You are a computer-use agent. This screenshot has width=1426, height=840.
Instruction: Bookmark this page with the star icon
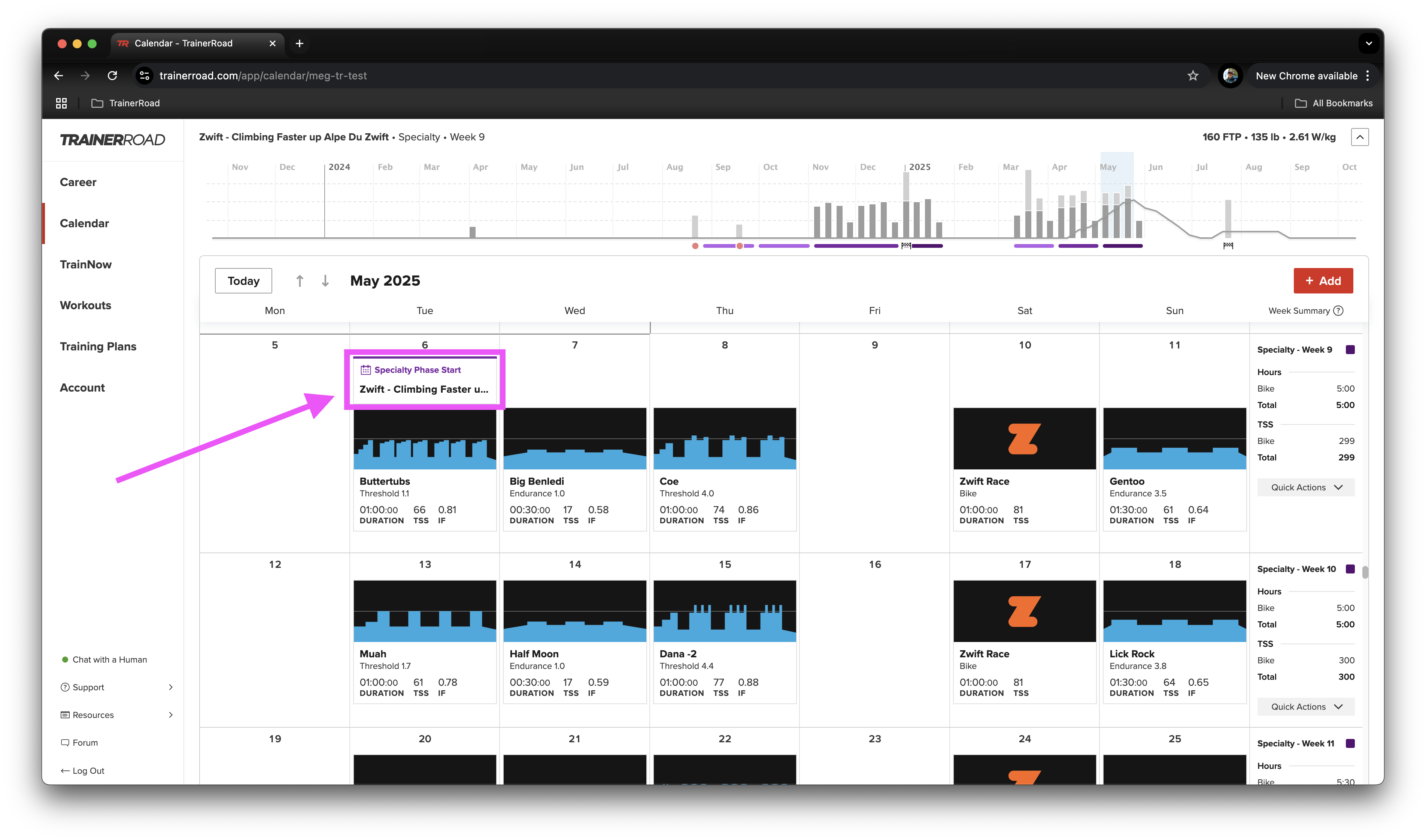1193,76
